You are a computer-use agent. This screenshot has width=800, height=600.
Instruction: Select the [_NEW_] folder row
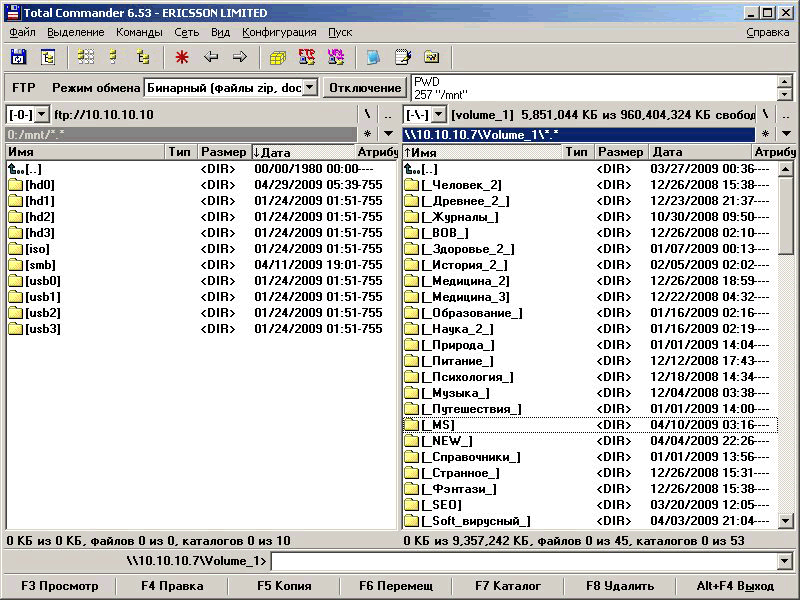pyautogui.click(x=590, y=441)
